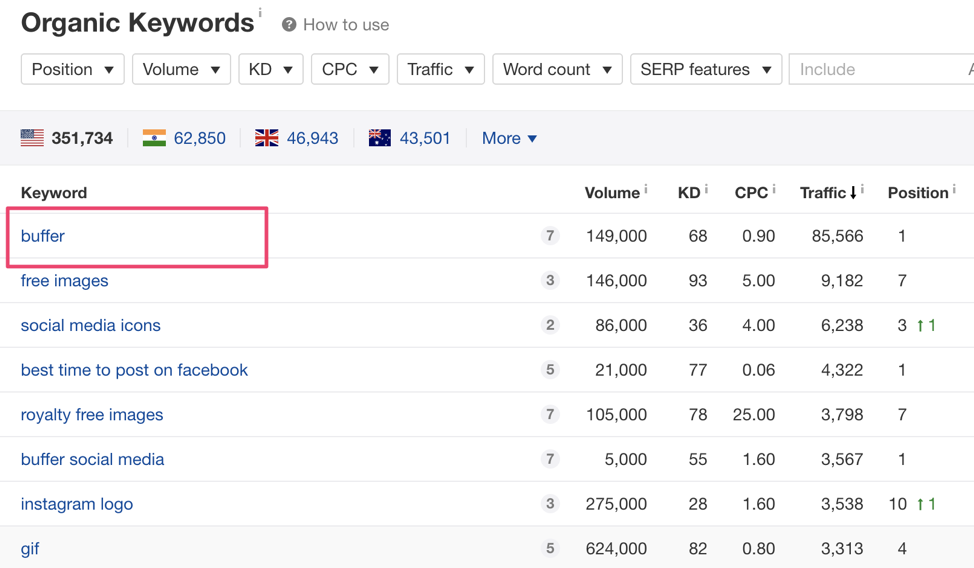Expand the More countries dropdown
This screenshot has width=974, height=568.
[x=509, y=138]
